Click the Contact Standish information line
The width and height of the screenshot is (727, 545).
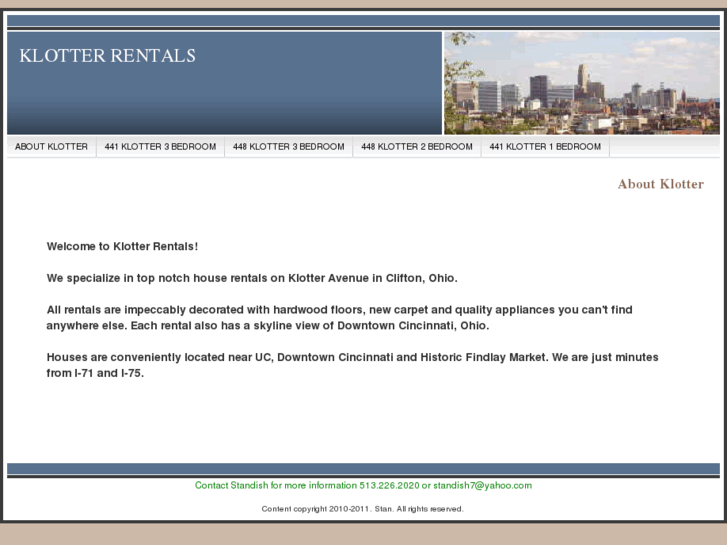click(363, 486)
